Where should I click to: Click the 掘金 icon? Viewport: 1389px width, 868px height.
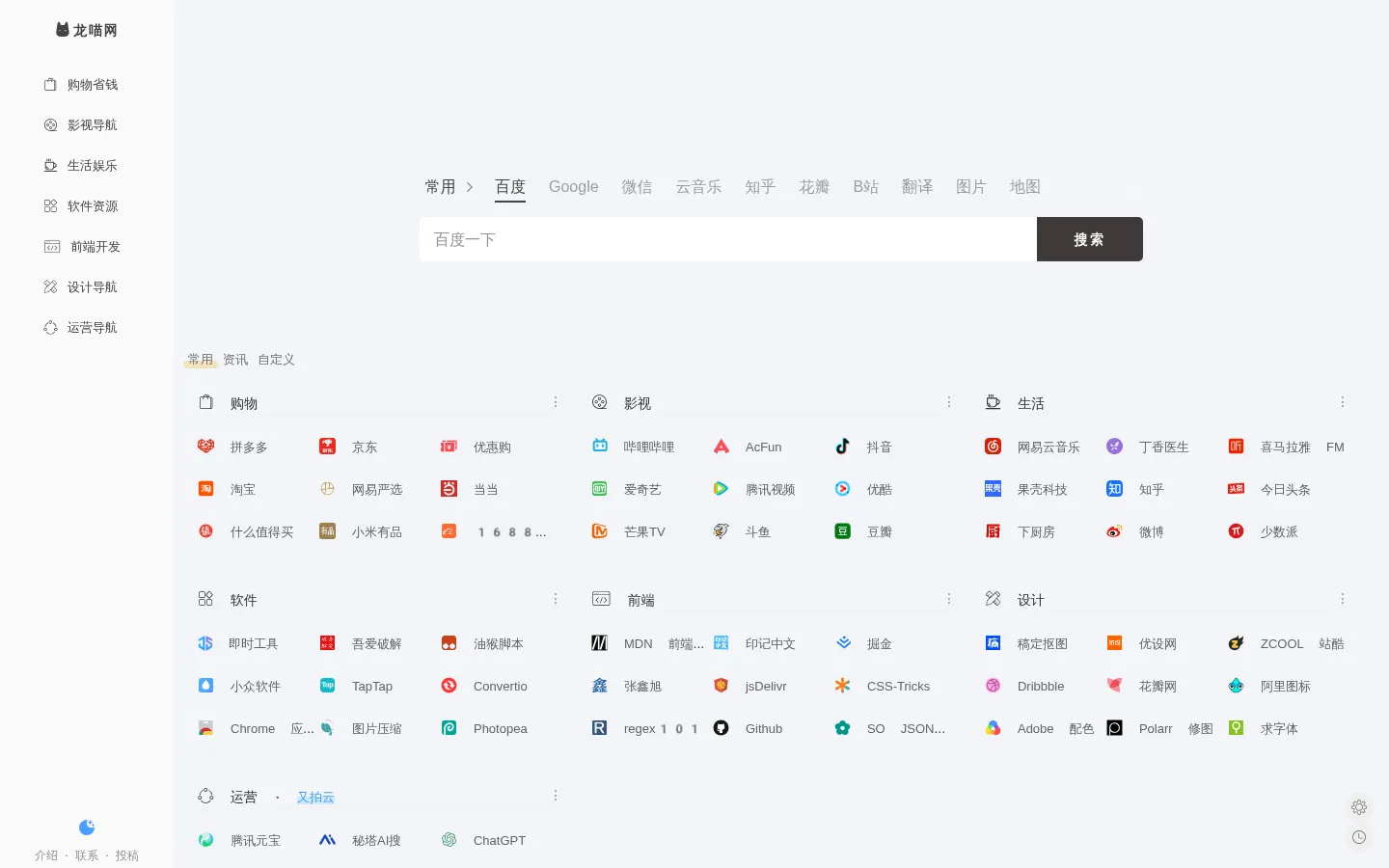(x=842, y=643)
